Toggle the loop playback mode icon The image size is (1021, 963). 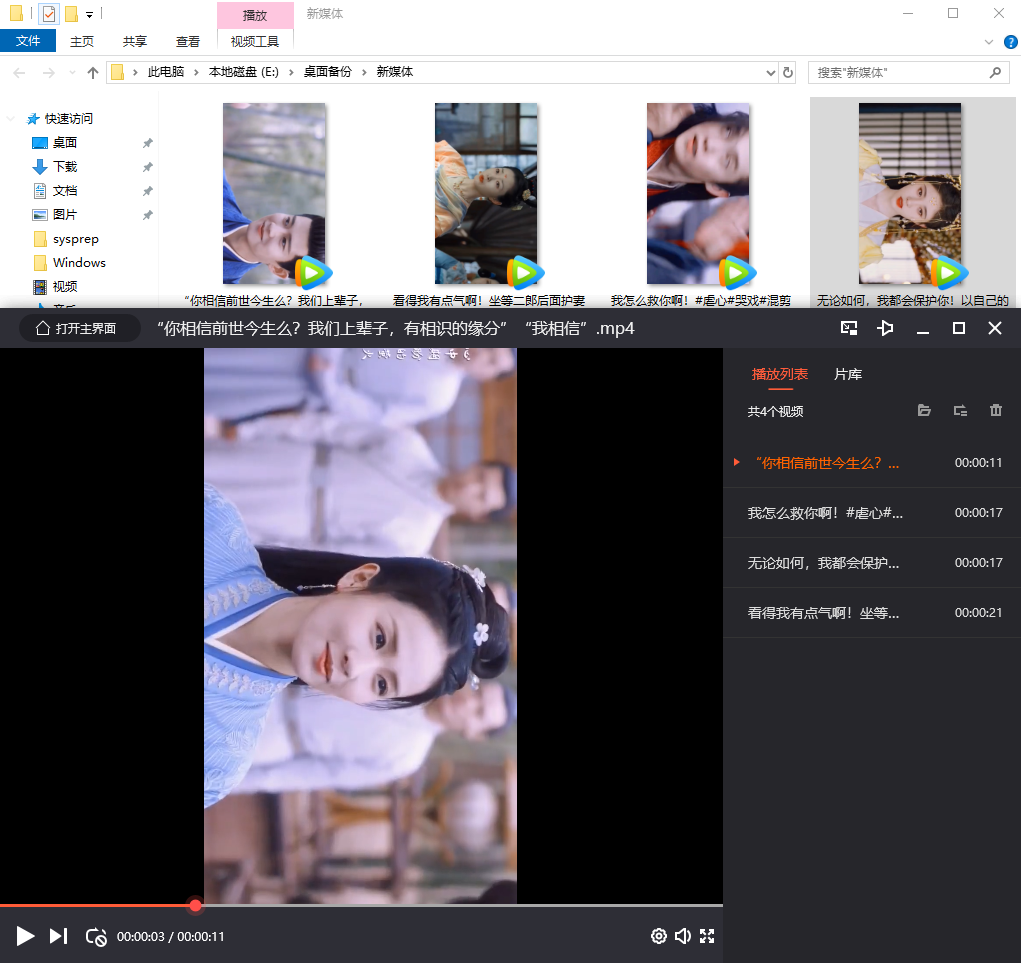(x=96, y=937)
